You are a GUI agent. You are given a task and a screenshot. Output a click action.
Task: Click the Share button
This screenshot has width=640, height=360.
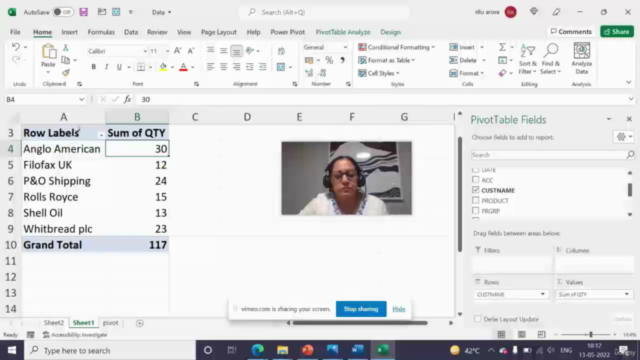tap(617, 31)
